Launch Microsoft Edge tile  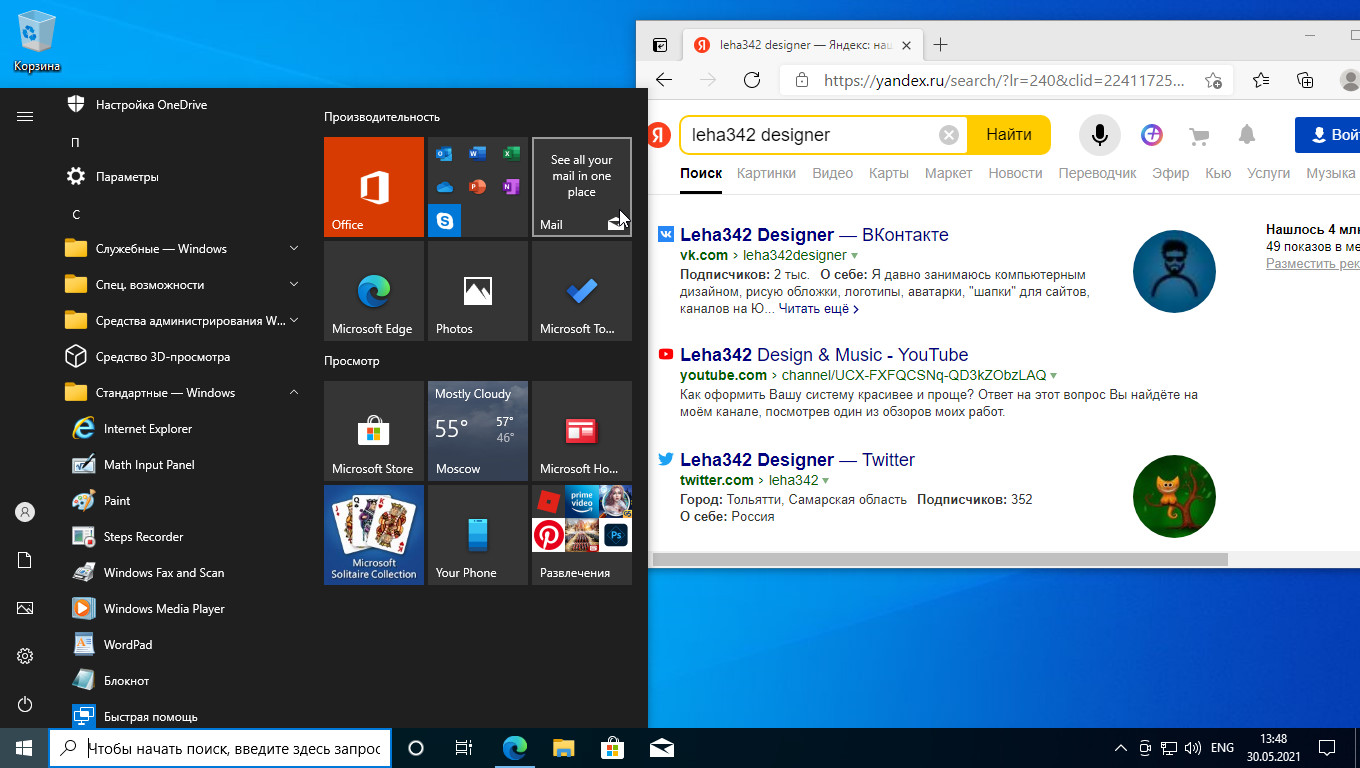coord(374,291)
